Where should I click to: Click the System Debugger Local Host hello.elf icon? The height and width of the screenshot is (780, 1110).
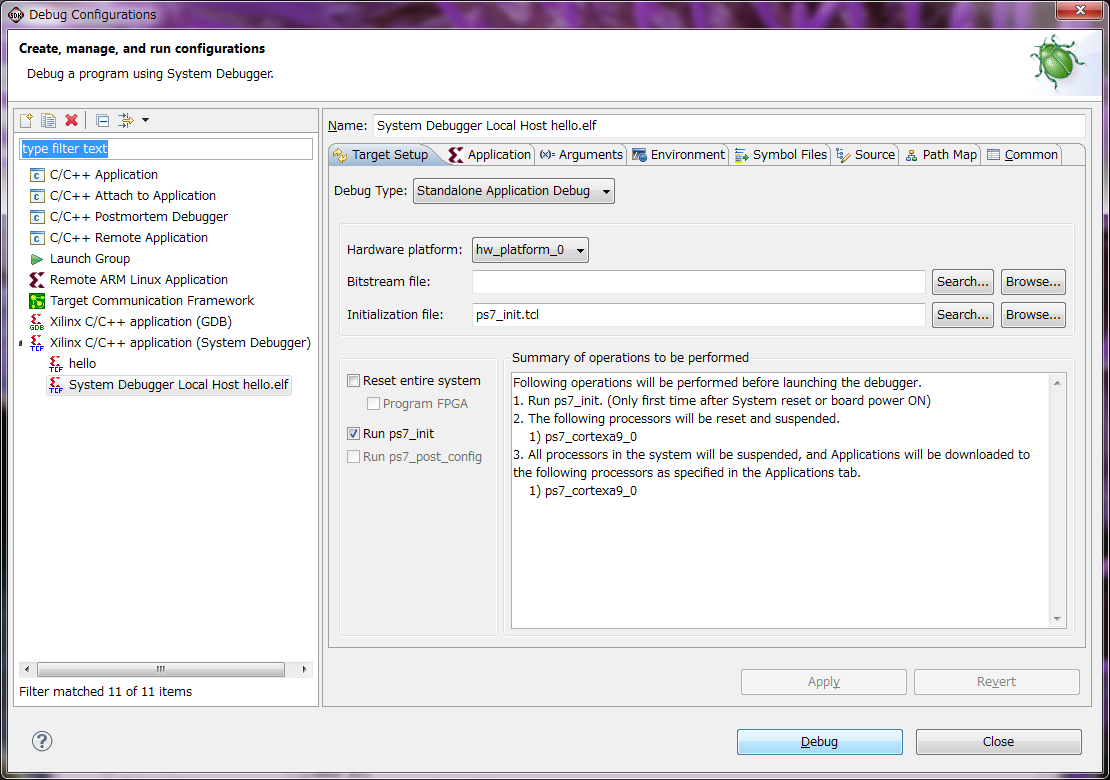tap(56, 385)
